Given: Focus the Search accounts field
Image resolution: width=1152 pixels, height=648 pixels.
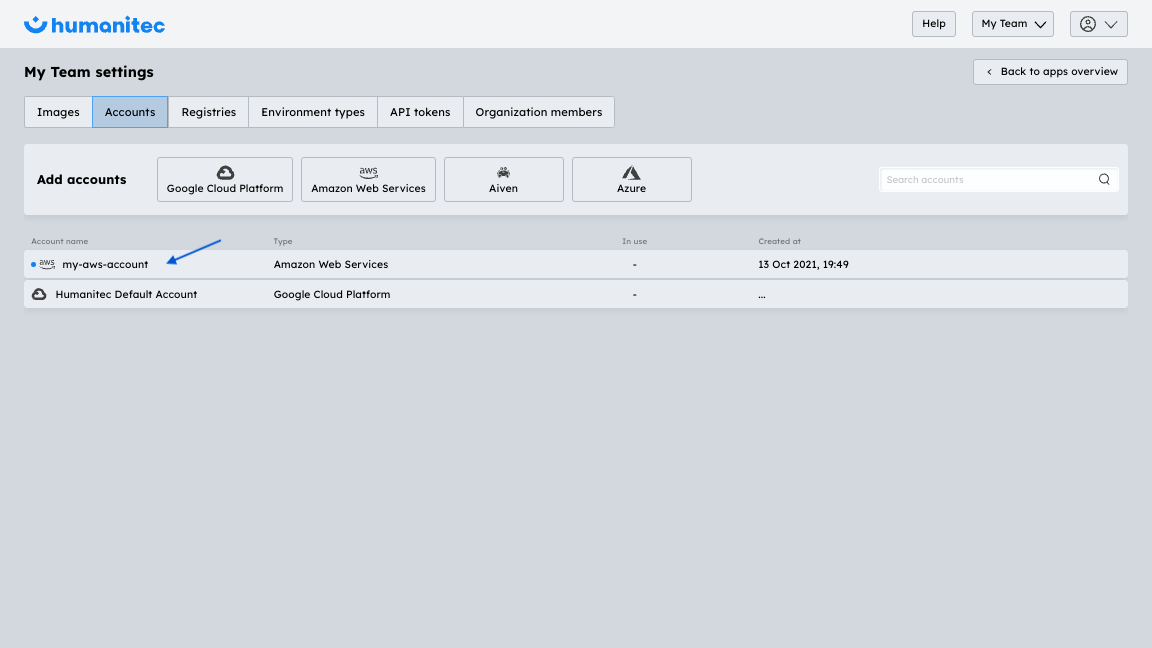Looking at the screenshot, I should click(x=998, y=179).
